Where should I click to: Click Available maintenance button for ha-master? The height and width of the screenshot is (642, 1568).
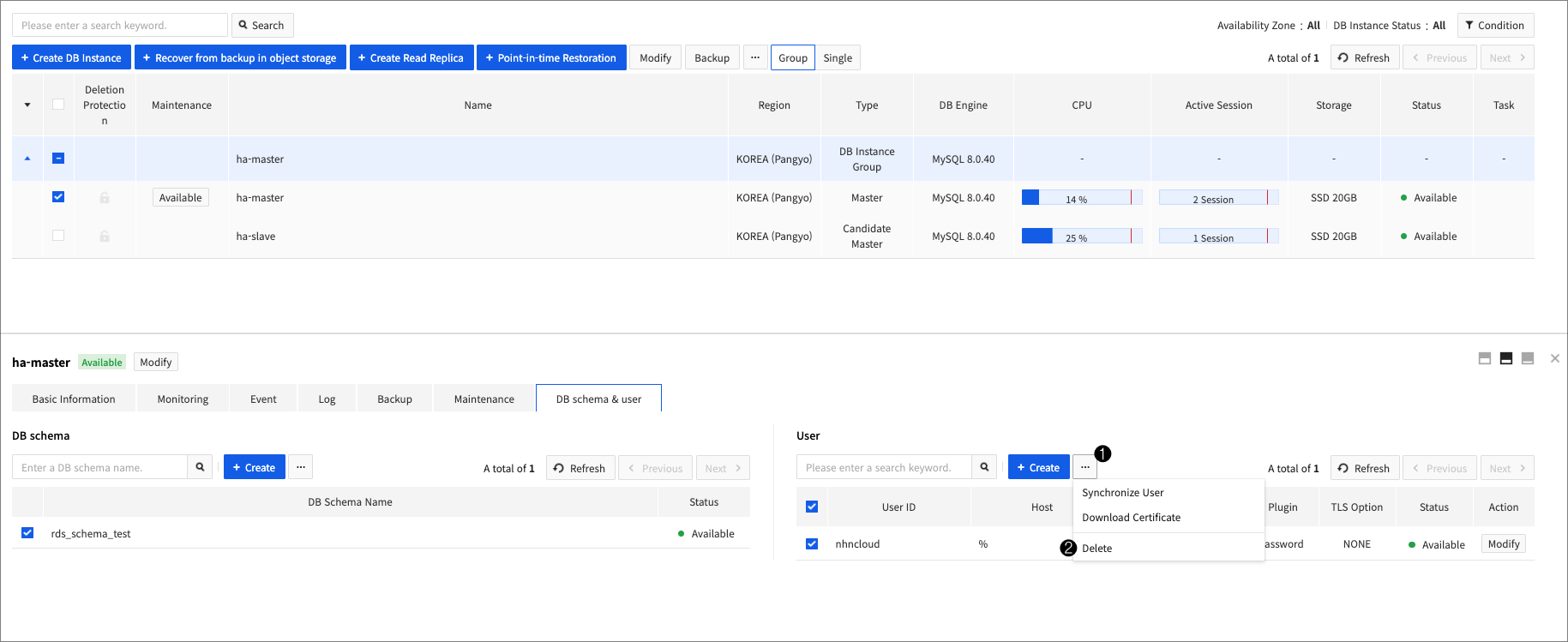pos(181,198)
